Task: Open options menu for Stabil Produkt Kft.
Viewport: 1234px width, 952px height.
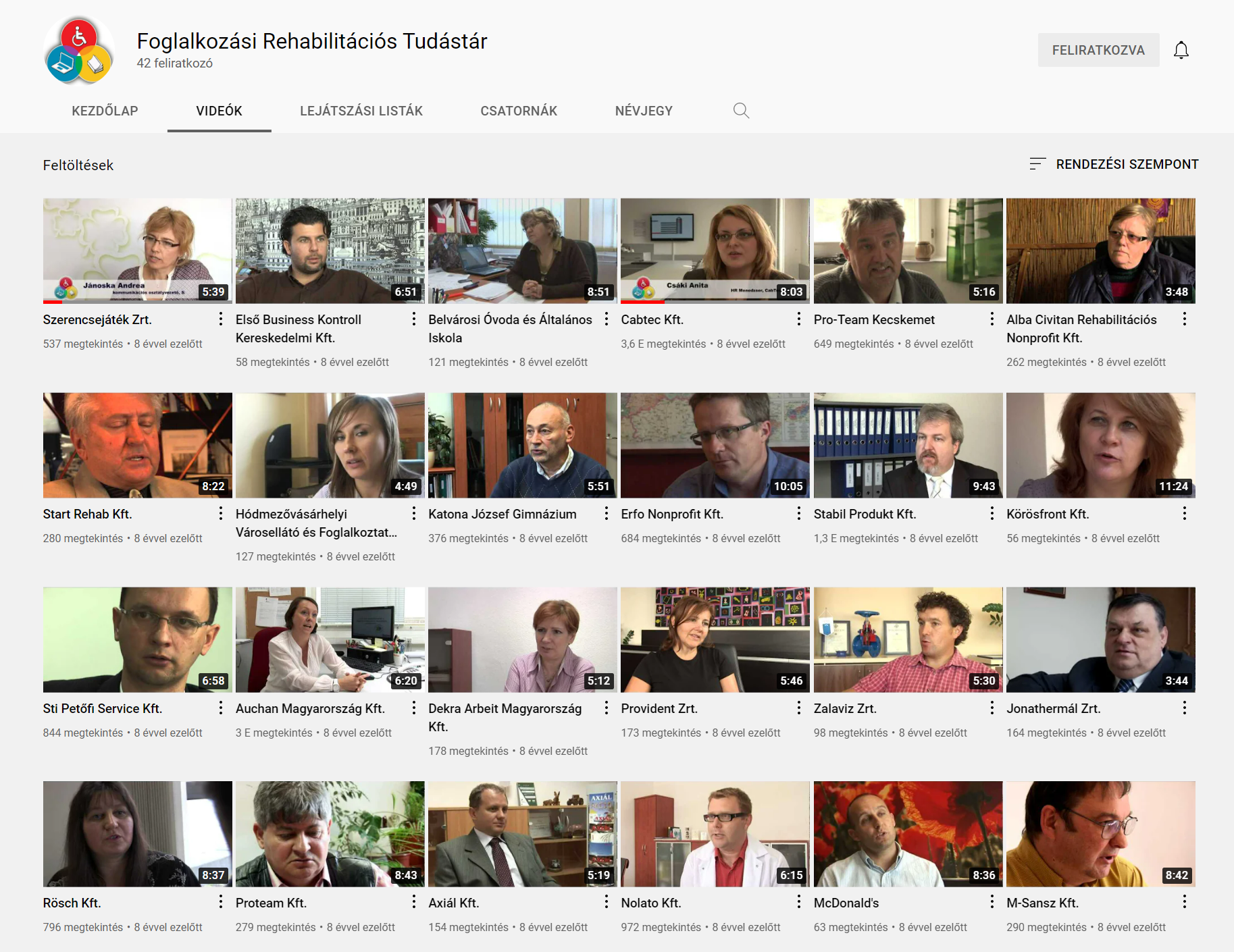Action: tap(992, 514)
